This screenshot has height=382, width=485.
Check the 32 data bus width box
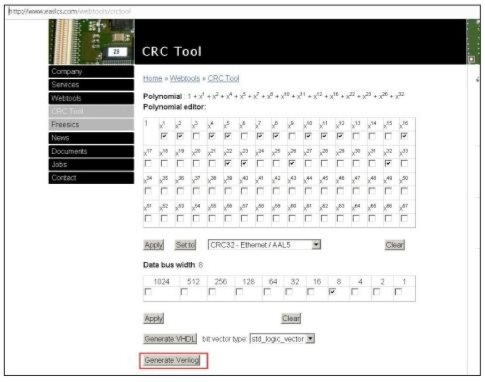pyautogui.click(x=289, y=292)
